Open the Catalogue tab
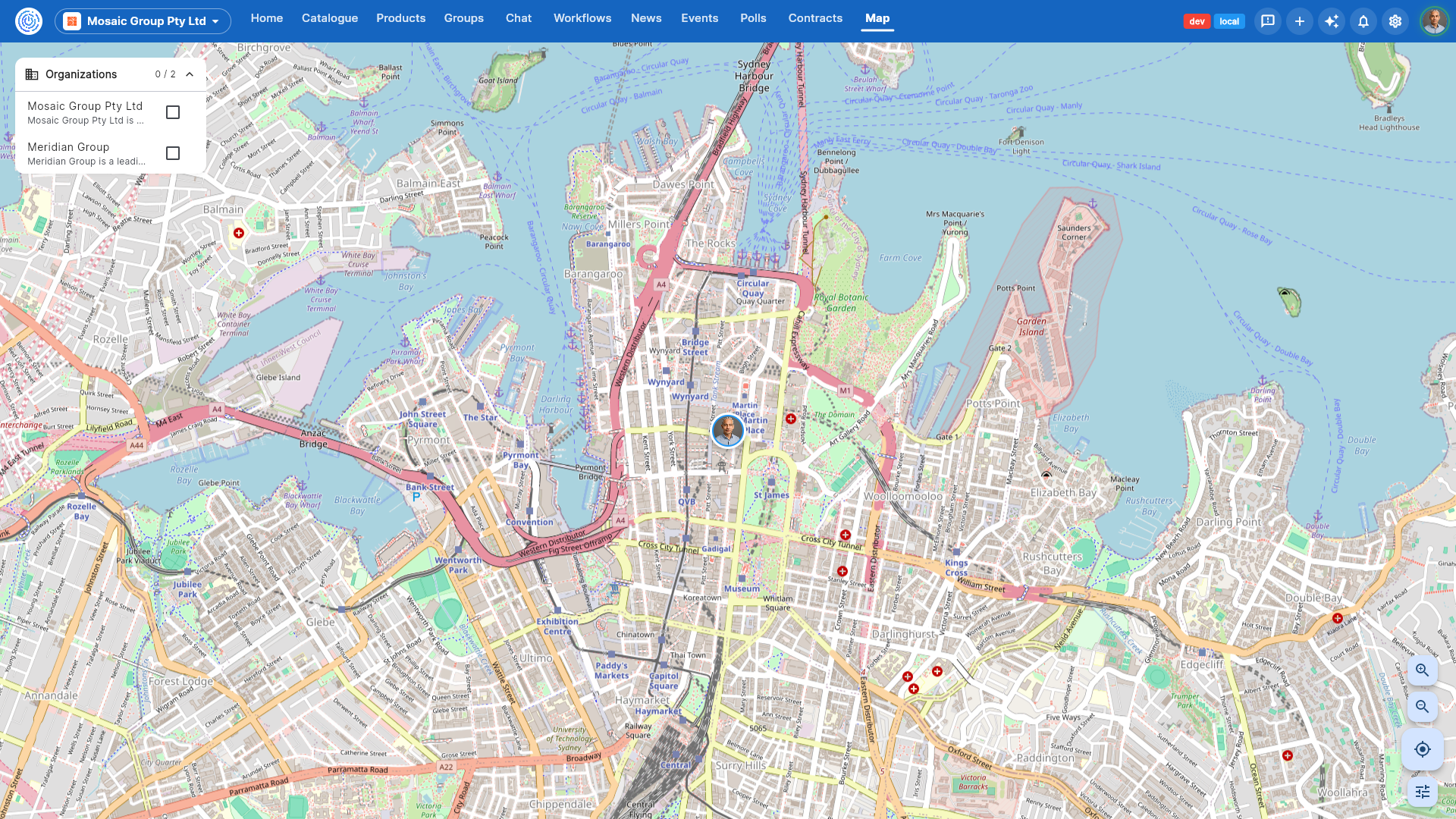The image size is (1456, 819). (330, 18)
